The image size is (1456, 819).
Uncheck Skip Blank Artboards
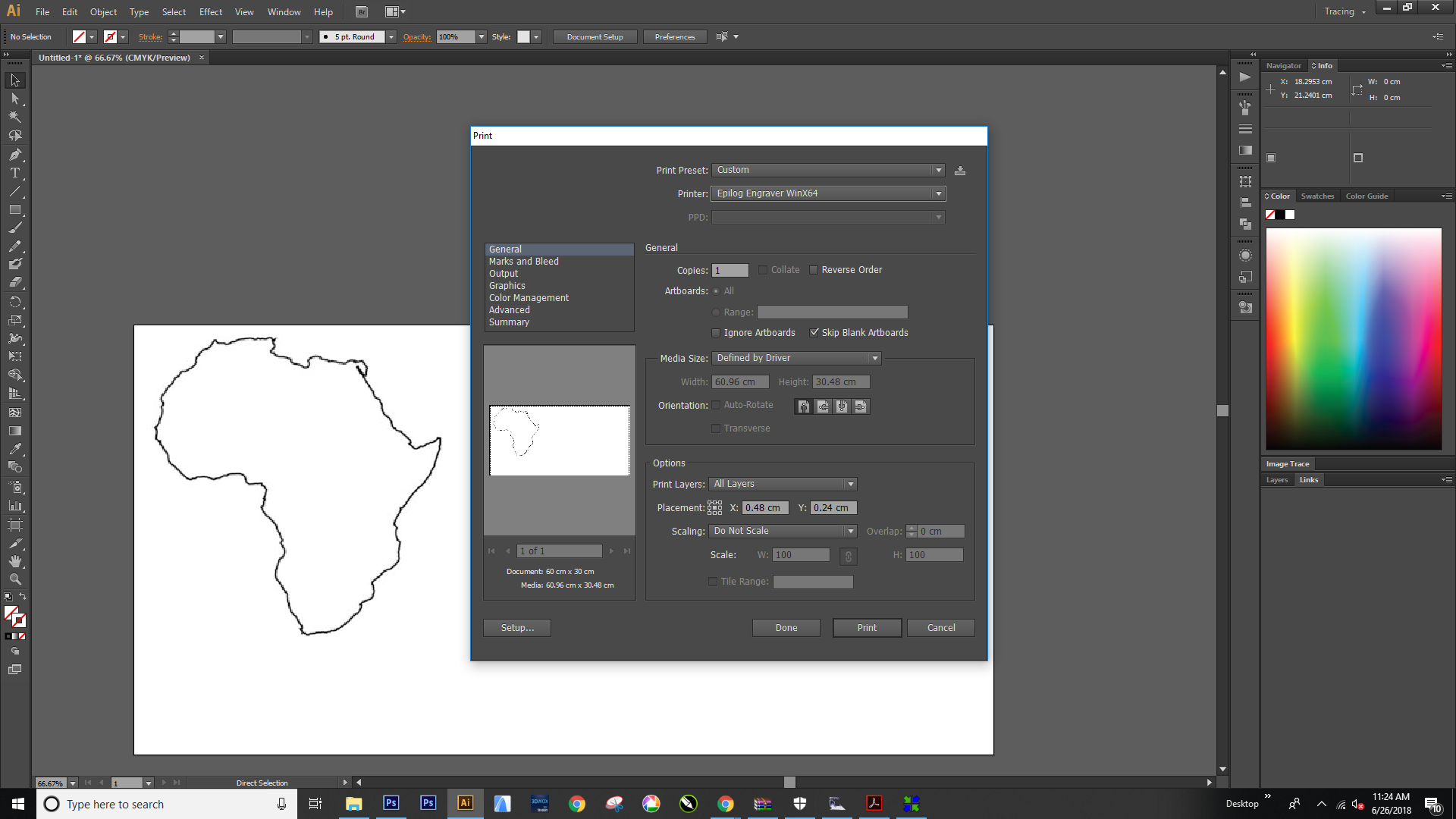(814, 333)
